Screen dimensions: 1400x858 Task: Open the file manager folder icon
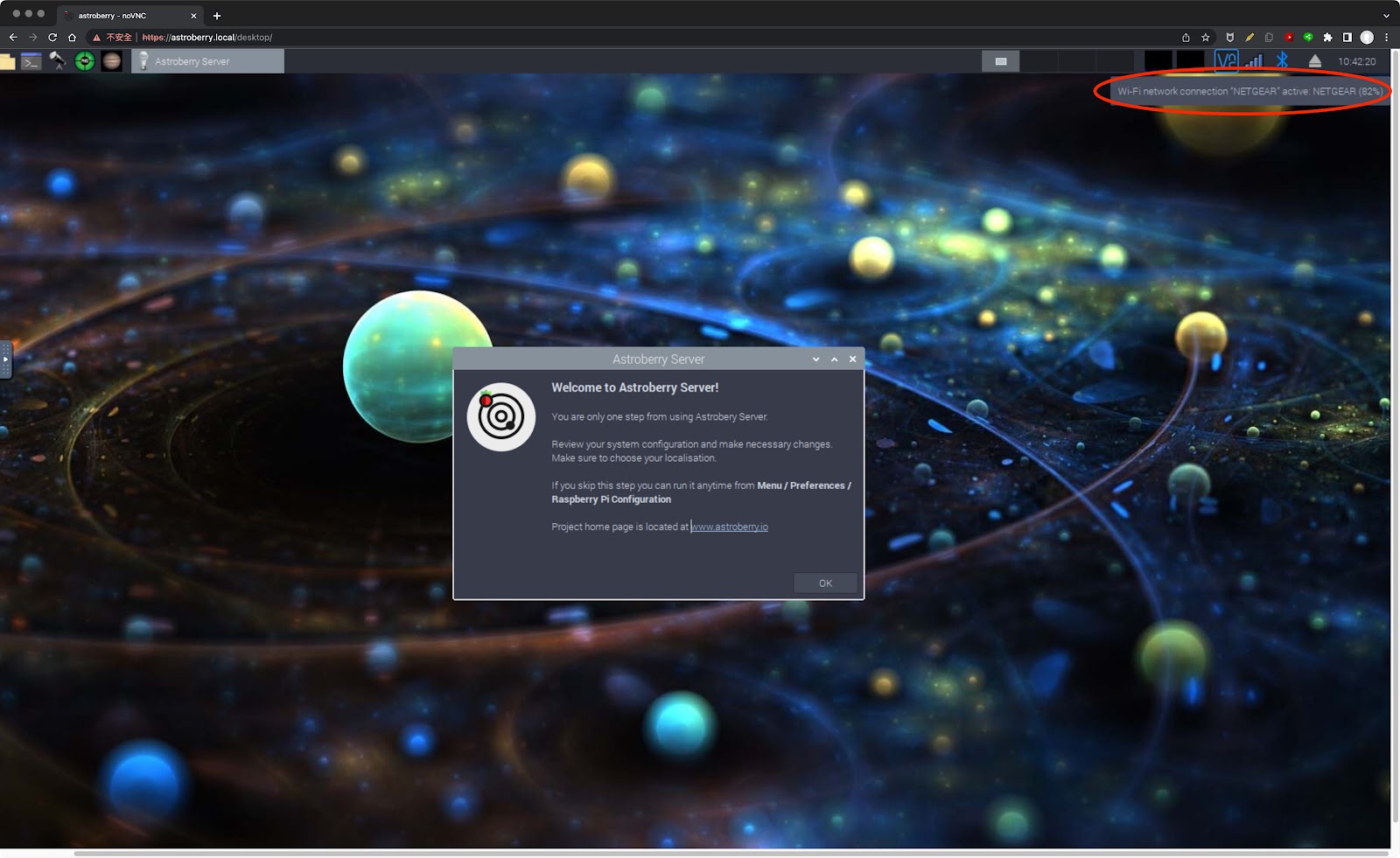(7, 61)
